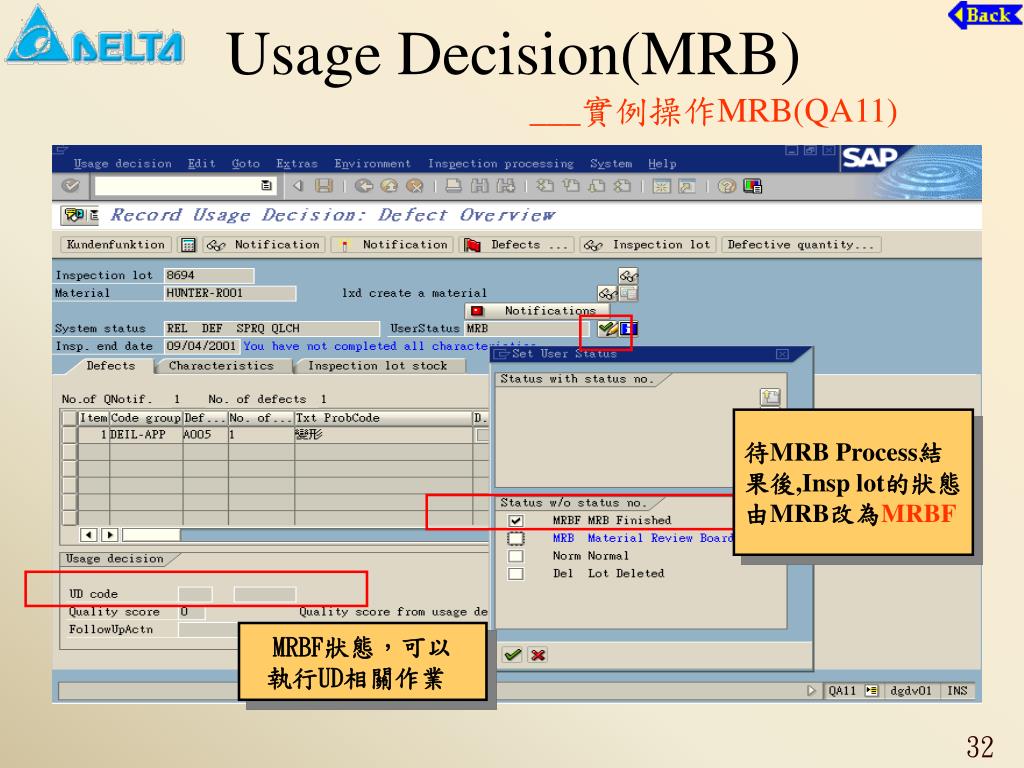
Task: Open the System menu
Action: point(611,163)
